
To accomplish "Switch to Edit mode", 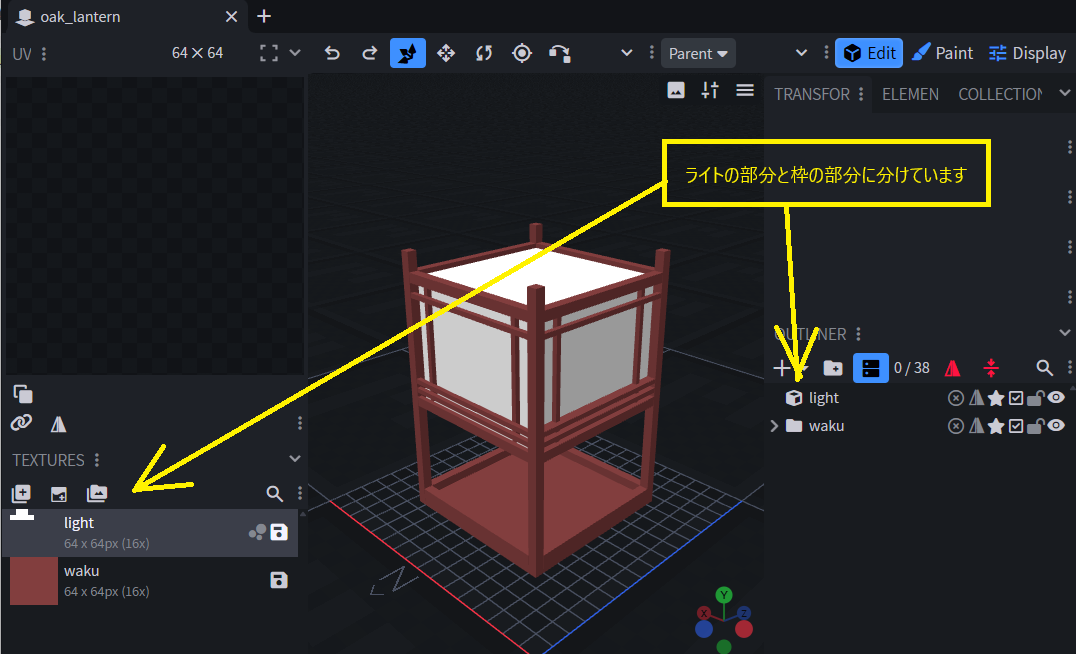I will pyautogui.click(x=869, y=53).
